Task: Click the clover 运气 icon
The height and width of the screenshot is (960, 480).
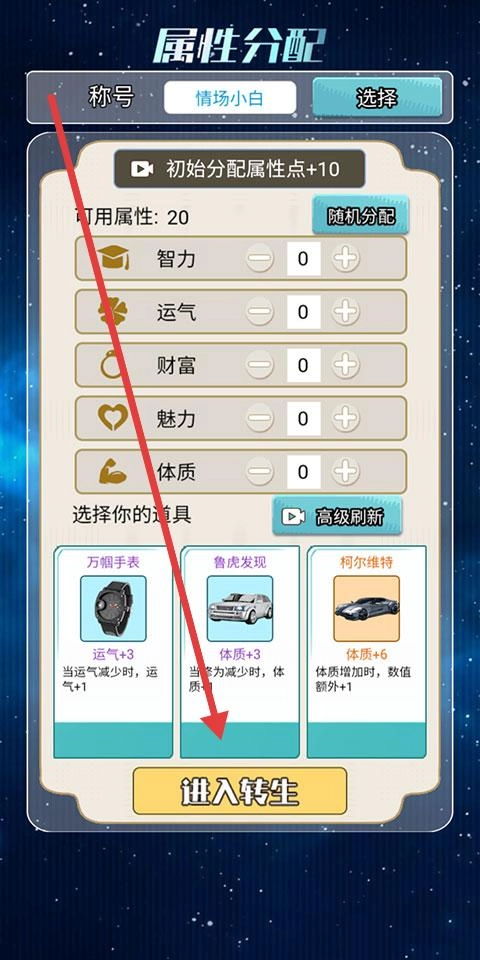Action: pos(112,312)
